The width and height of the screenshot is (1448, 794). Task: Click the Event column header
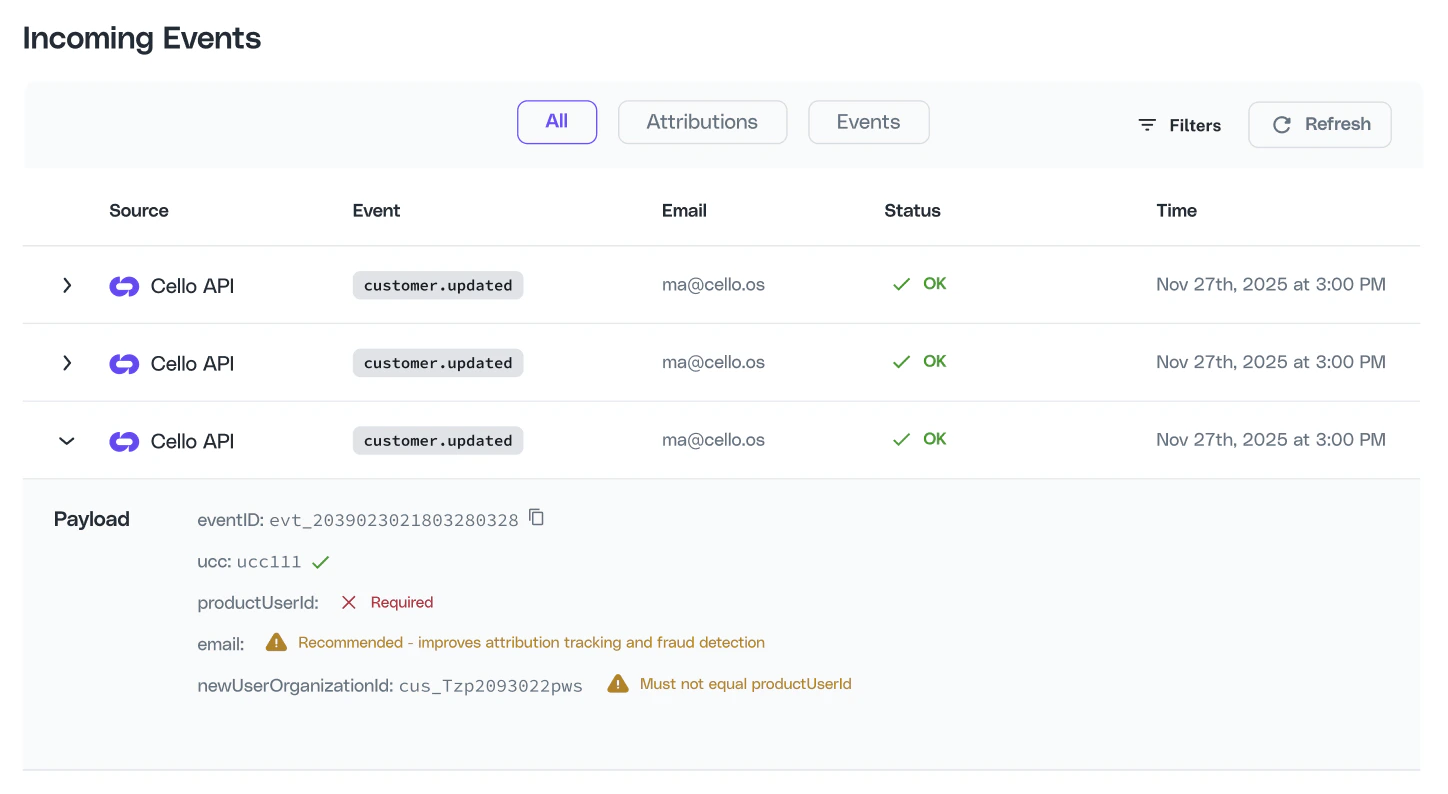click(x=376, y=210)
